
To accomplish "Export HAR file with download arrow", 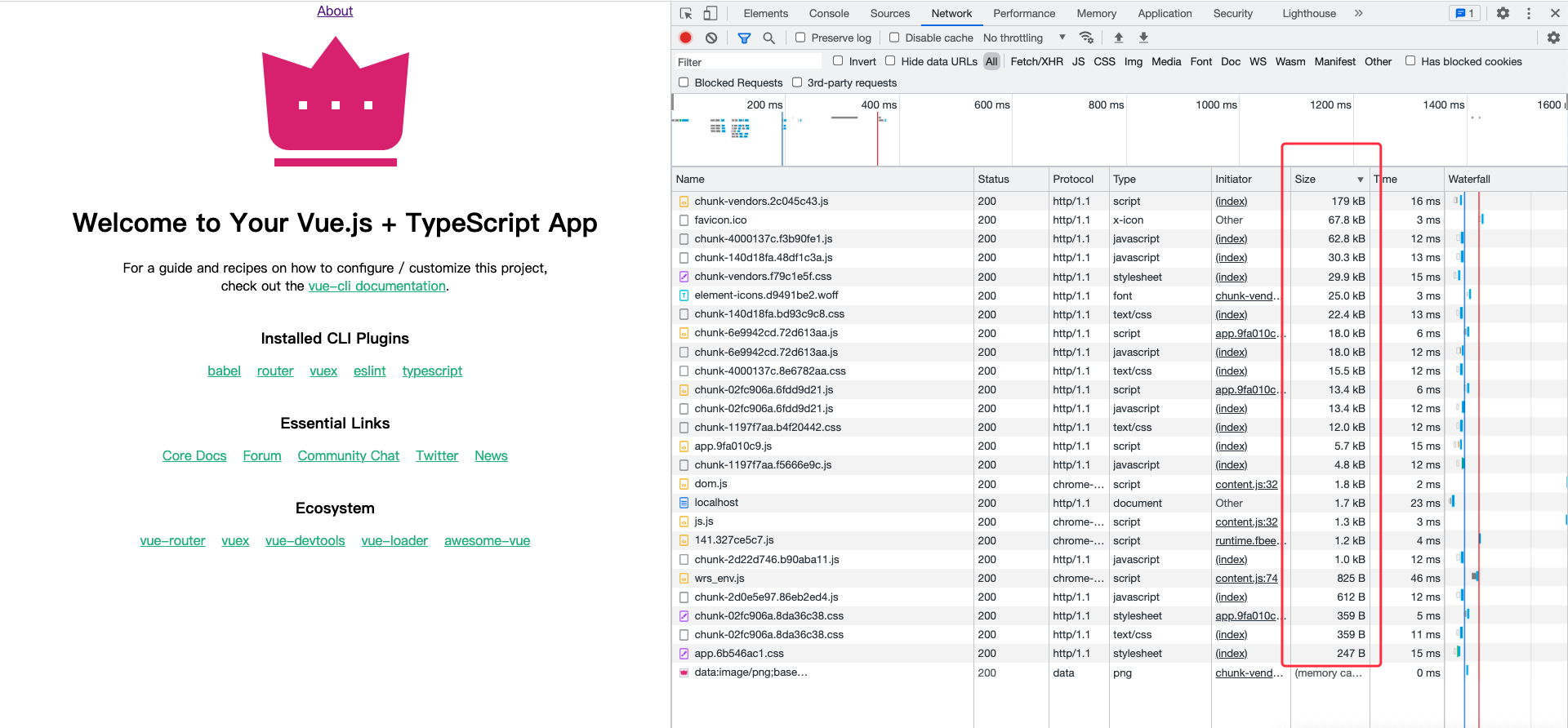I will (1144, 38).
